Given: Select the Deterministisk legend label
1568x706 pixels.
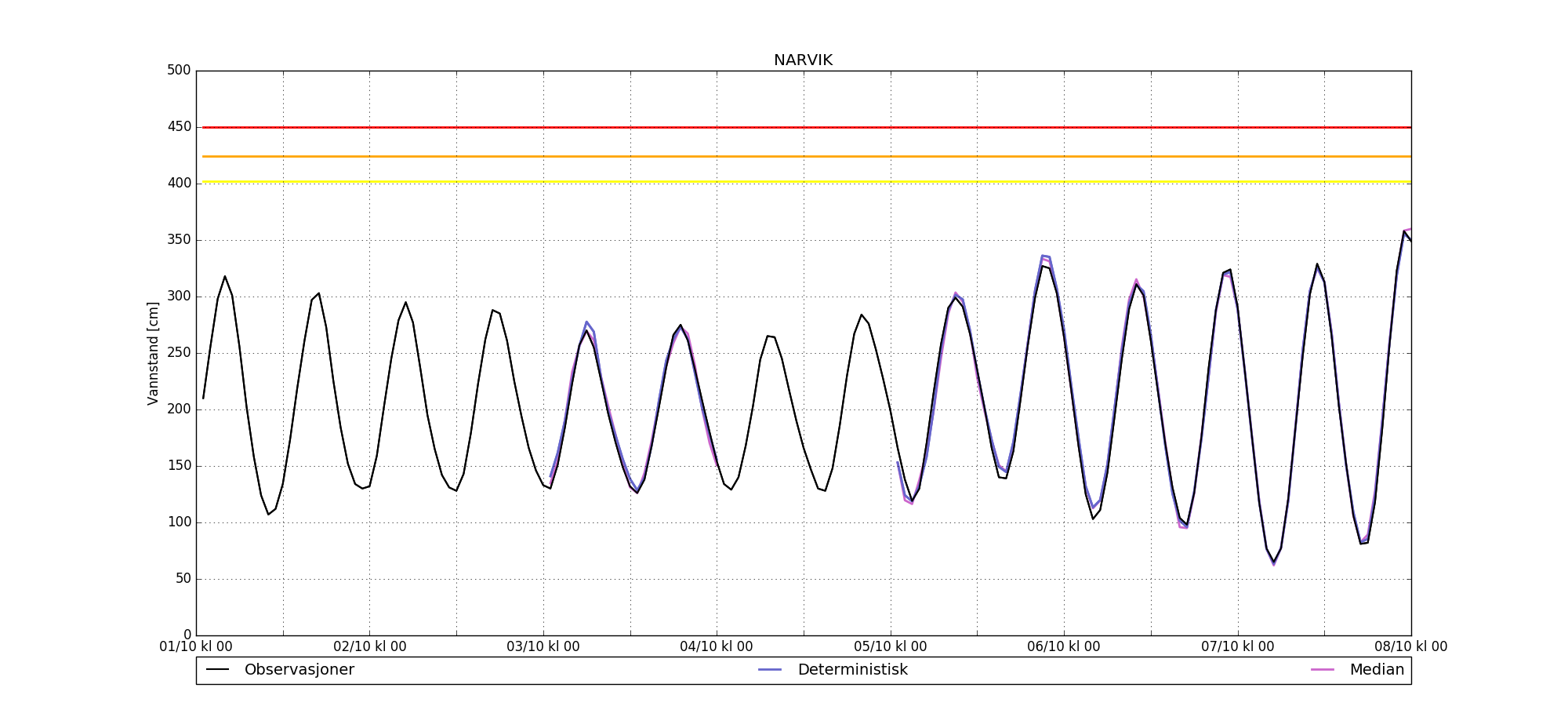Looking at the screenshot, I should [x=852, y=670].
